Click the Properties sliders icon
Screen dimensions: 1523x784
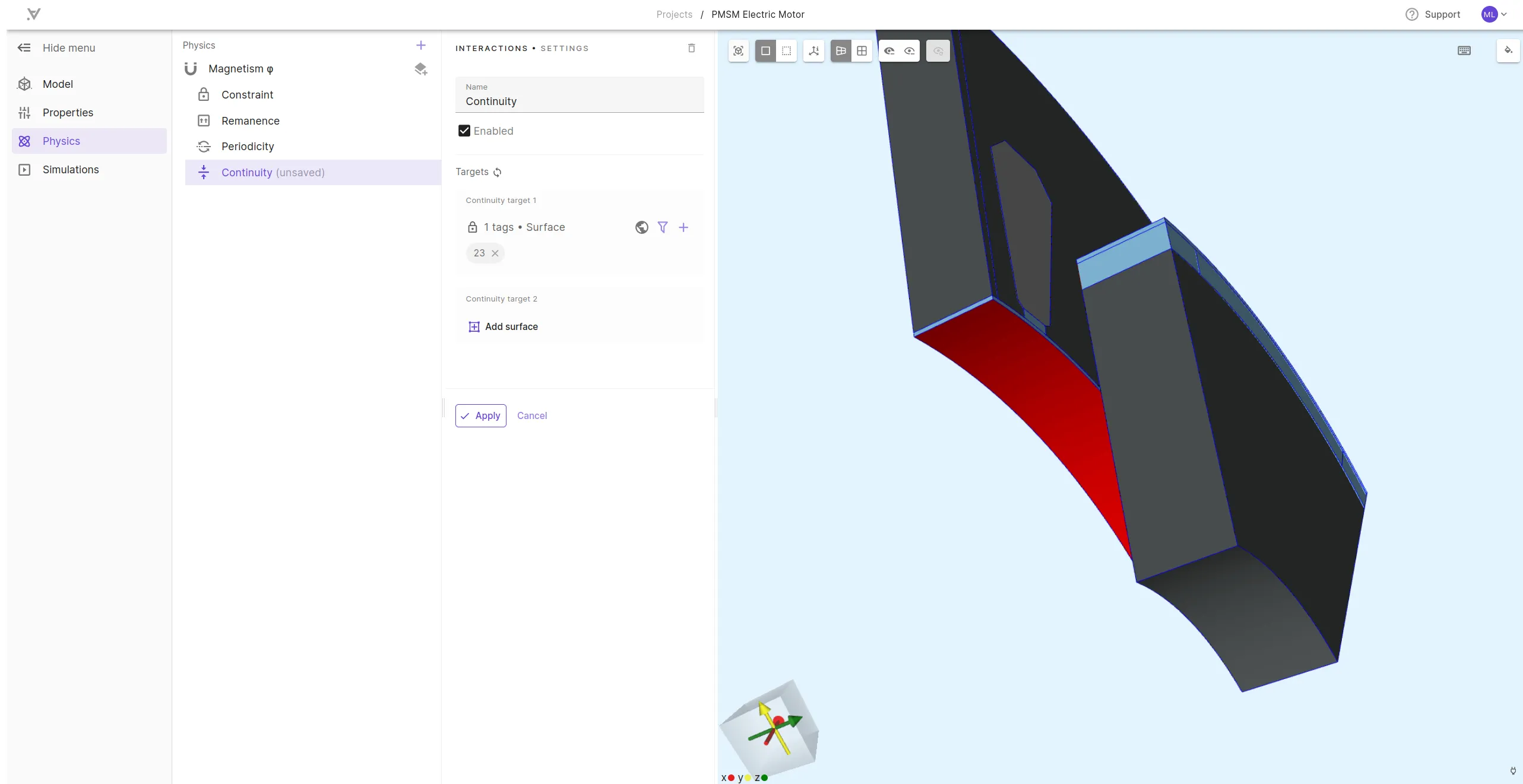pyautogui.click(x=24, y=113)
